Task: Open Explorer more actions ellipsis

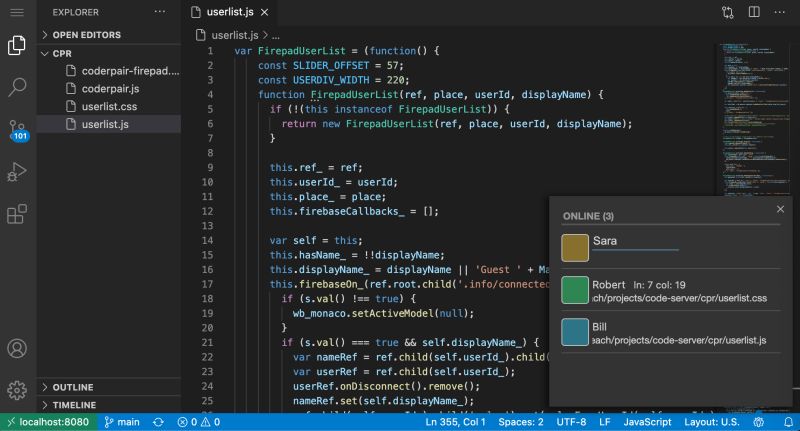Action: click(160, 12)
